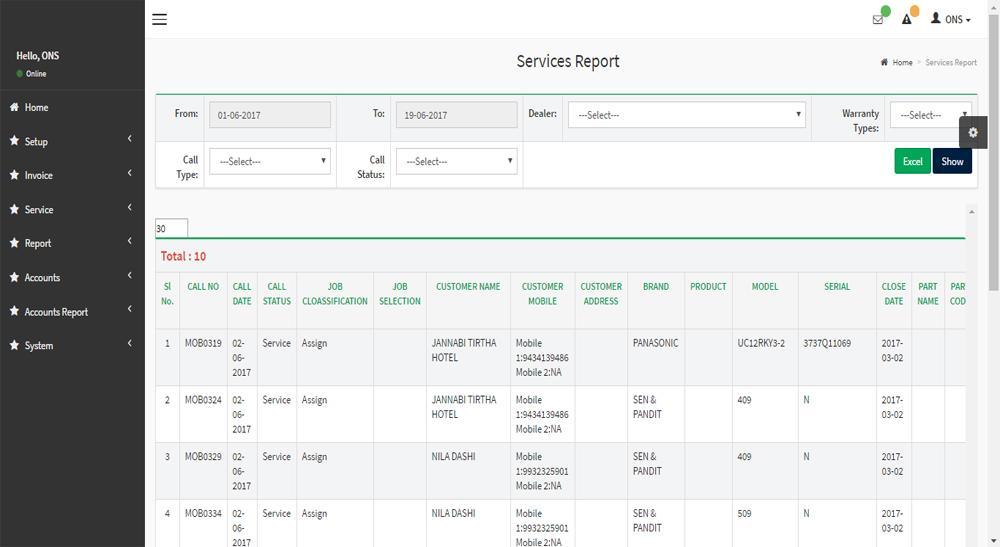1000x547 pixels.
Task: Open the Call Type dropdown
Action: coord(270,161)
